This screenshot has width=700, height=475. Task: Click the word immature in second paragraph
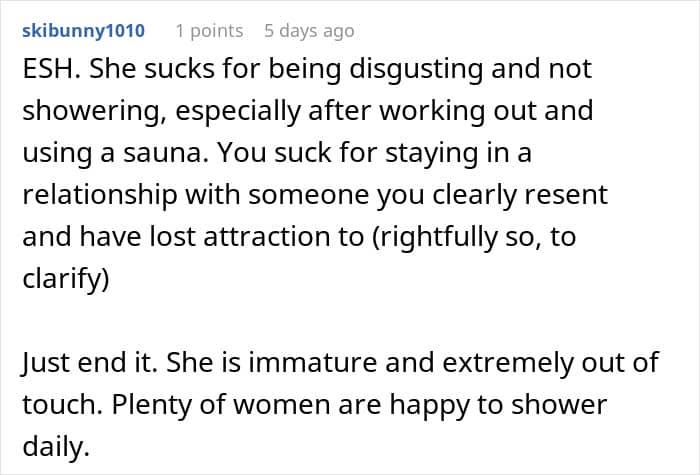click(x=312, y=362)
